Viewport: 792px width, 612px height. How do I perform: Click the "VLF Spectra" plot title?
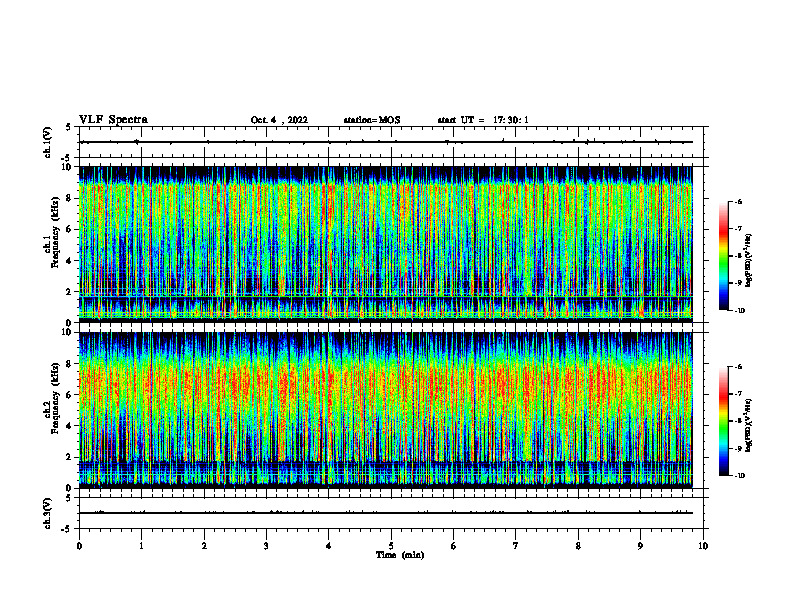(x=113, y=120)
